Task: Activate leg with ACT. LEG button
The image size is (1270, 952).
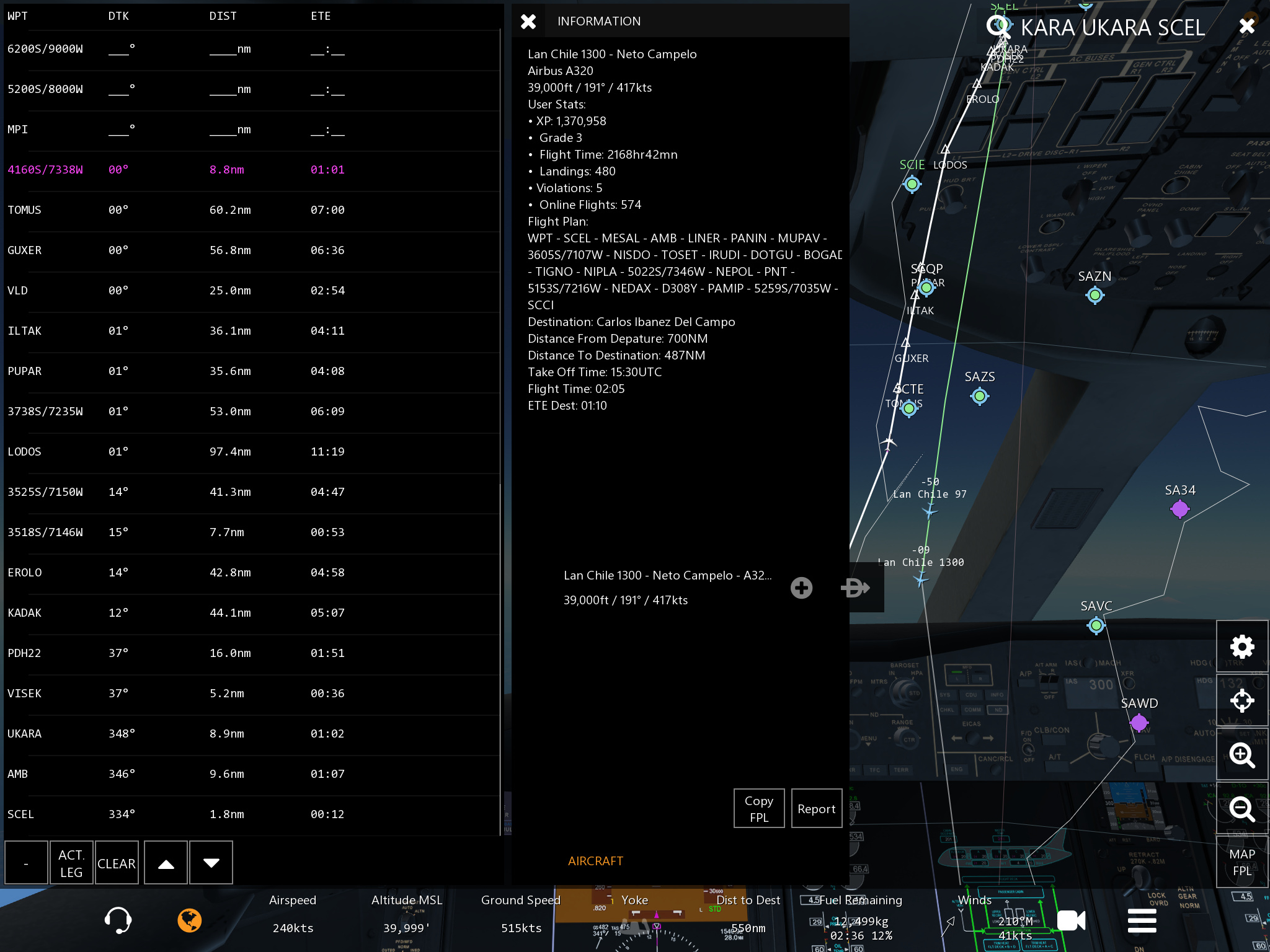Action: (71, 863)
